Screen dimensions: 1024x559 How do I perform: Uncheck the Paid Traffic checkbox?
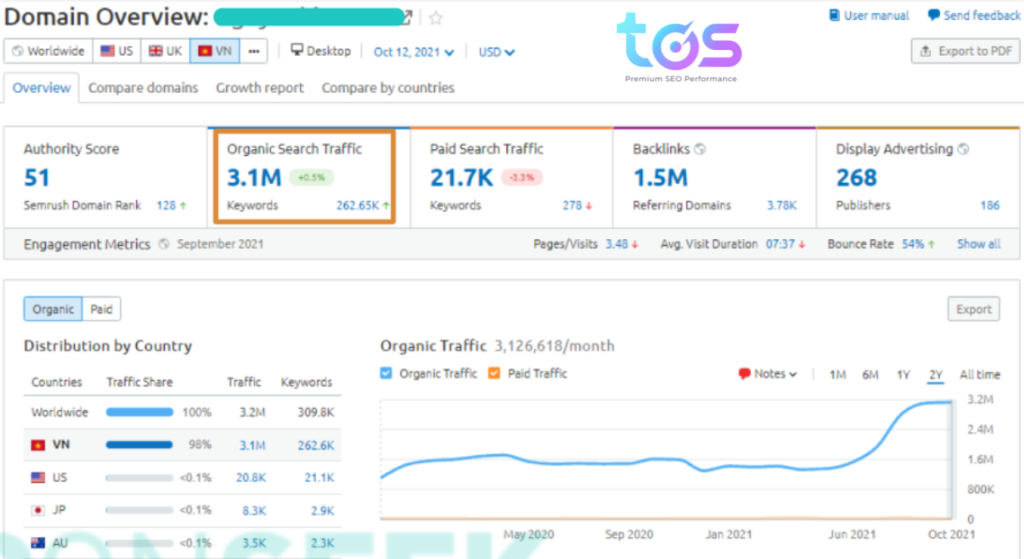pos(494,374)
